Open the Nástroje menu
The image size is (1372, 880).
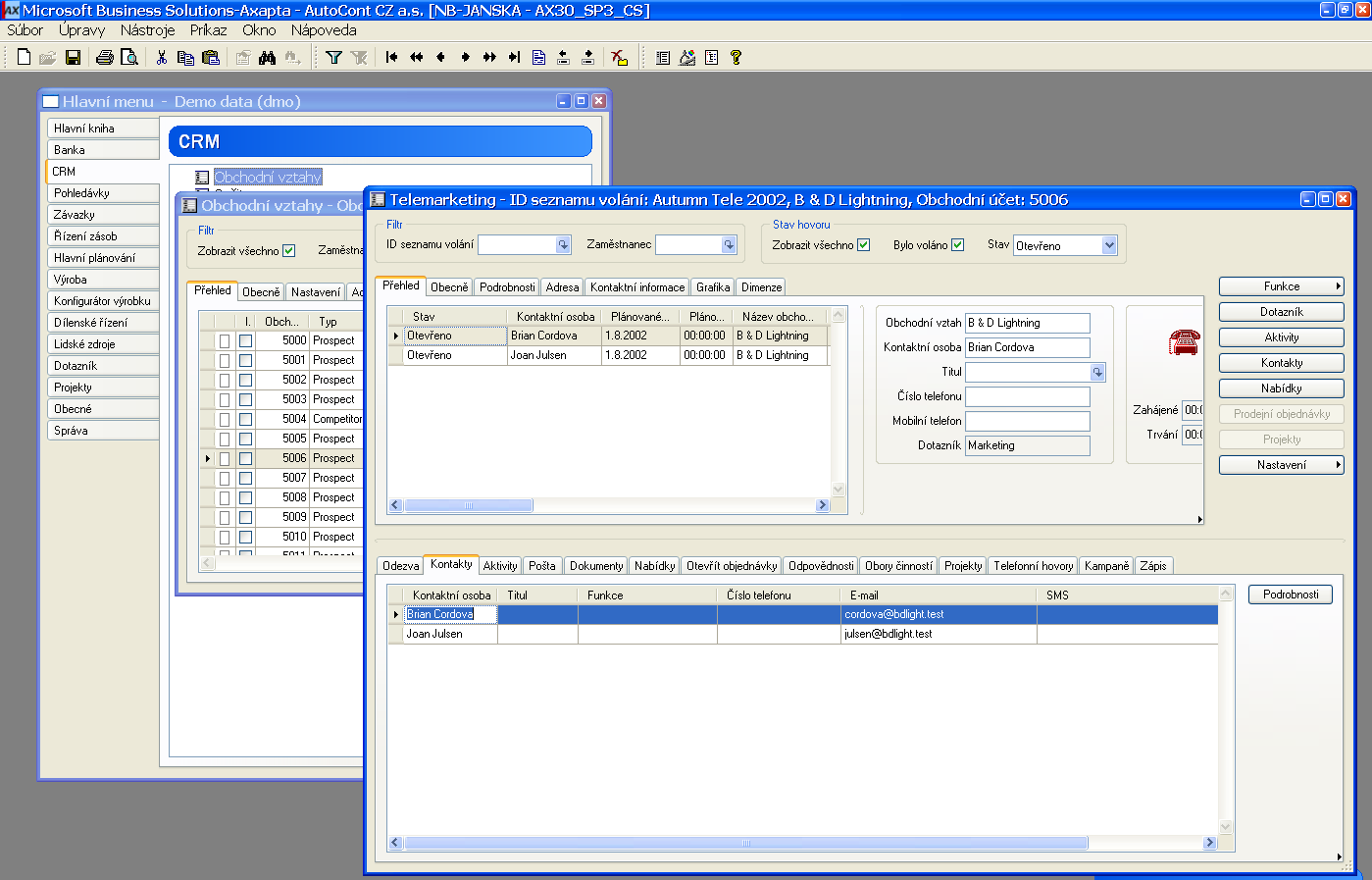tap(147, 30)
